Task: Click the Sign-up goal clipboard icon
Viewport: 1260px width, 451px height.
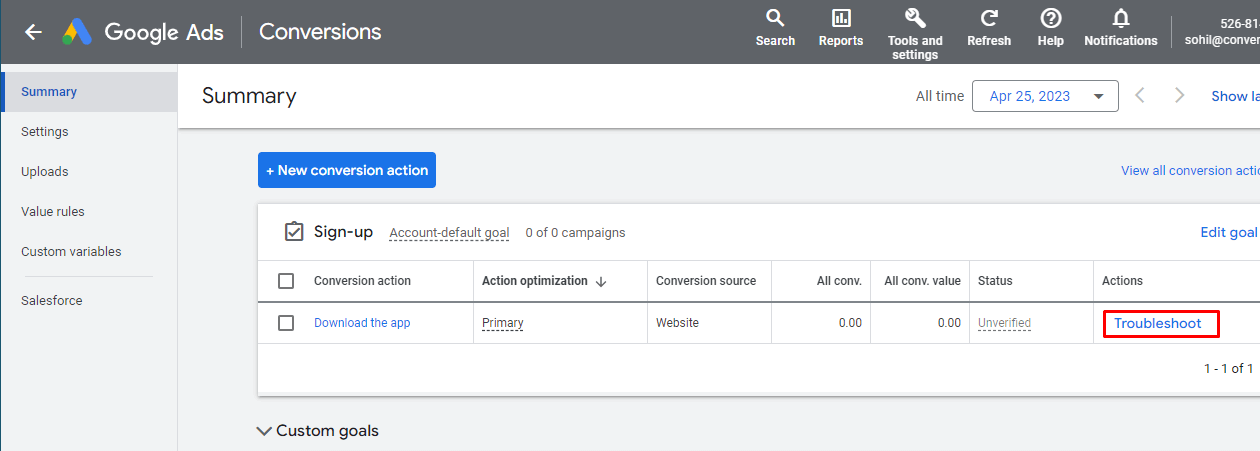Action: click(x=294, y=232)
